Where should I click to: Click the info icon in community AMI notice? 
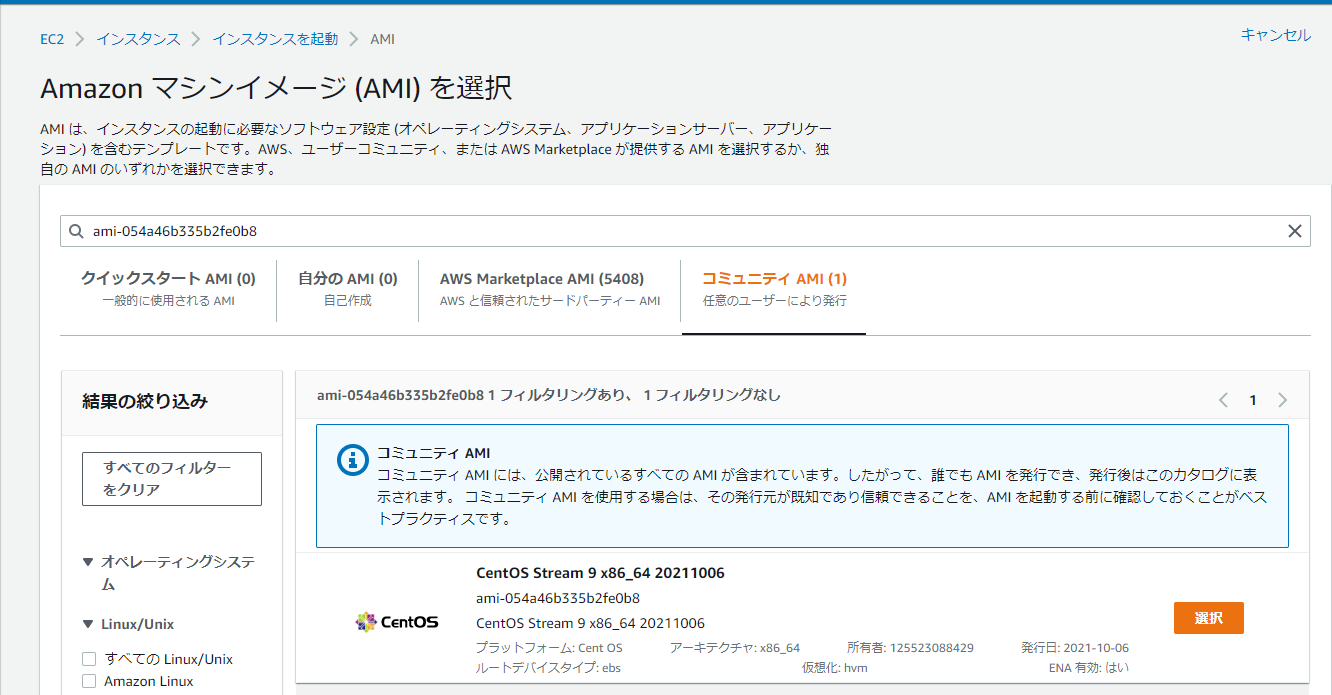click(x=352, y=460)
